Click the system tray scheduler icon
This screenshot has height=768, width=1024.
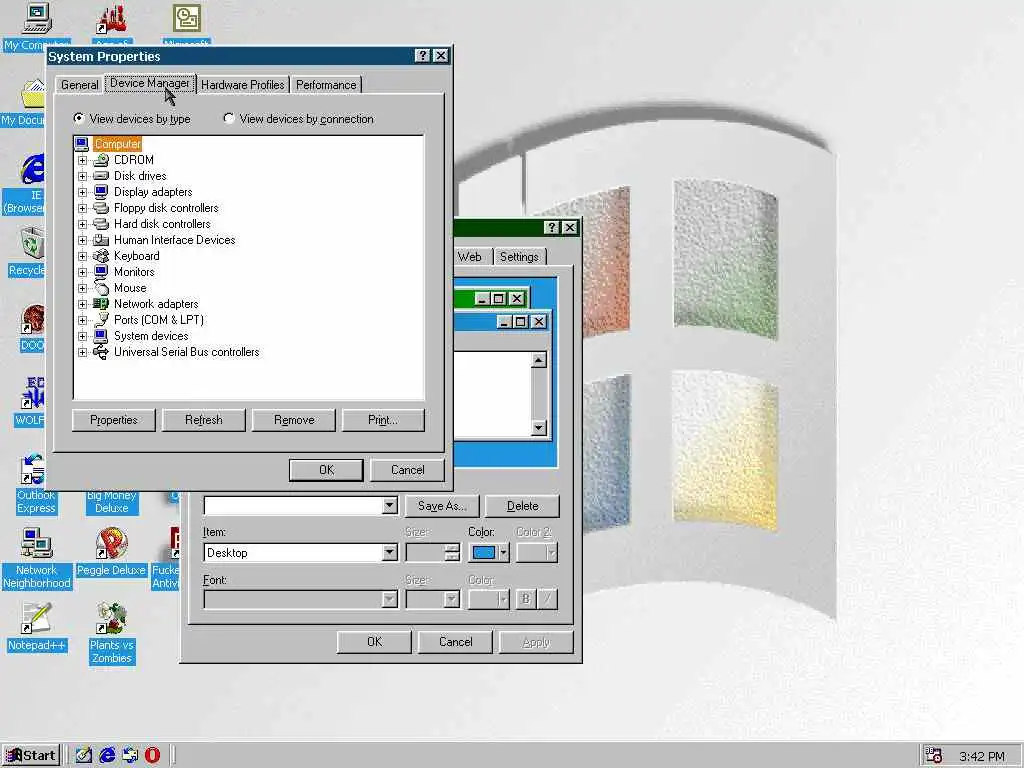pyautogui.click(x=933, y=756)
